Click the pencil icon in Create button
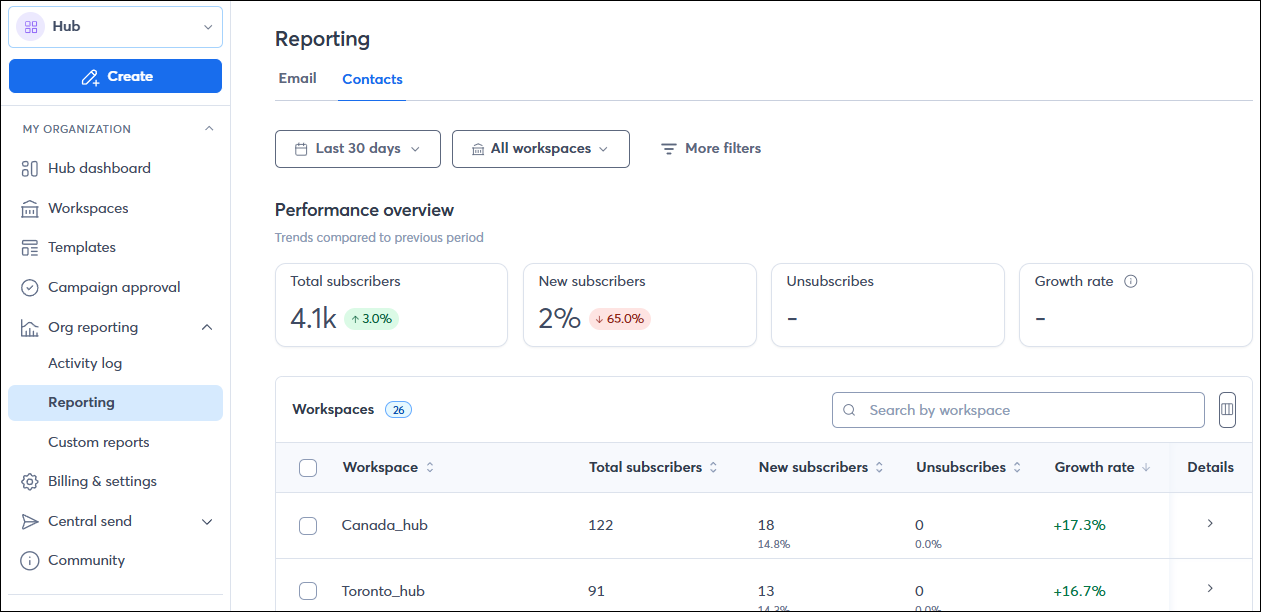This screenshot has height=612, width=1261. [90, 77]
